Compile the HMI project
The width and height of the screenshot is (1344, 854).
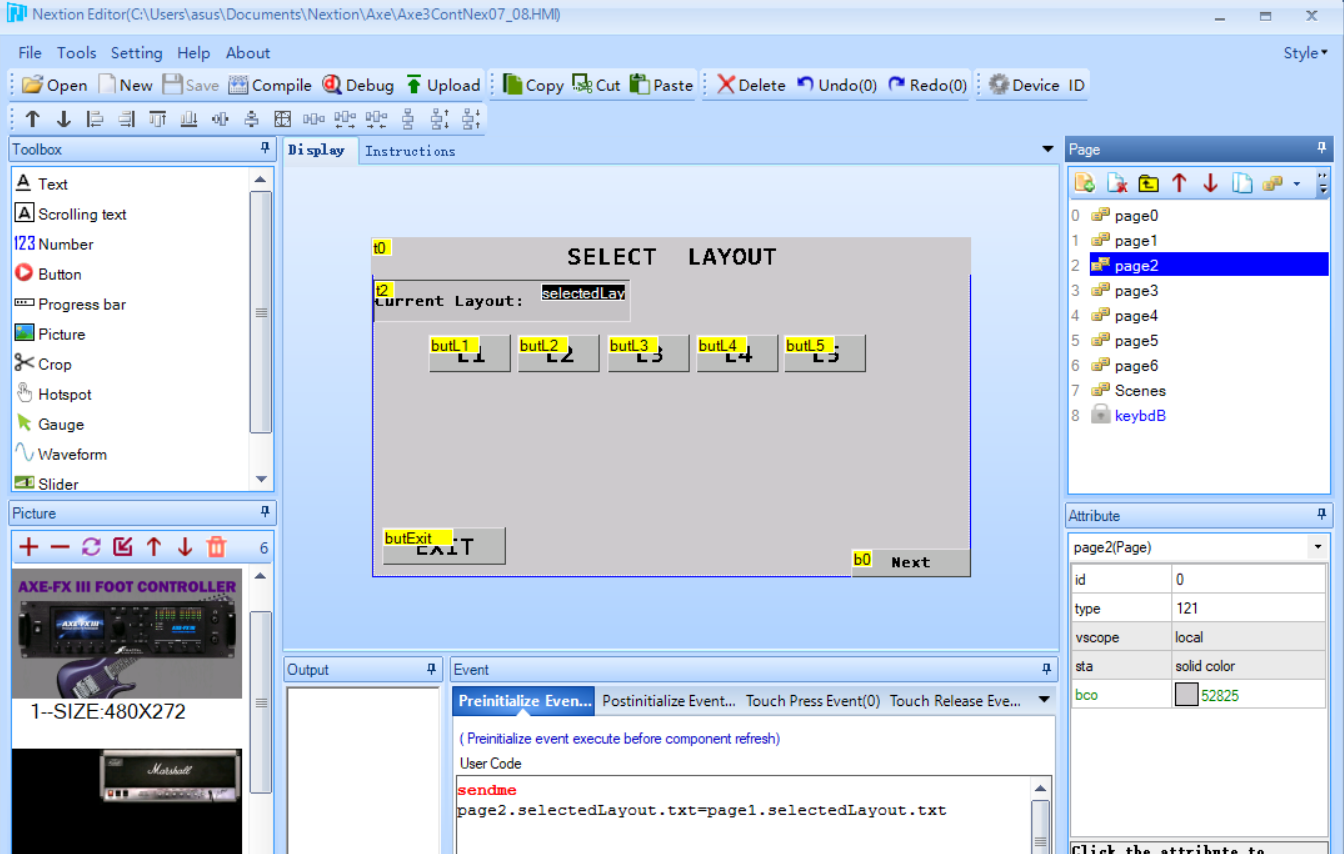(x=270, y=85)
